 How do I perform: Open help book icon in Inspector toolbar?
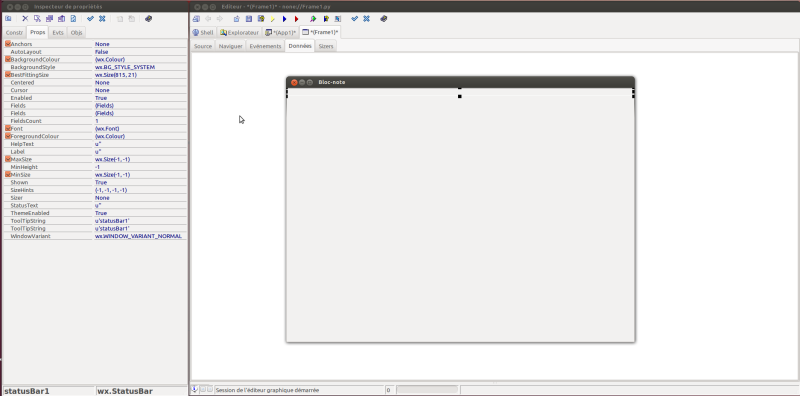pyautogui.click(x=148, y=19)
